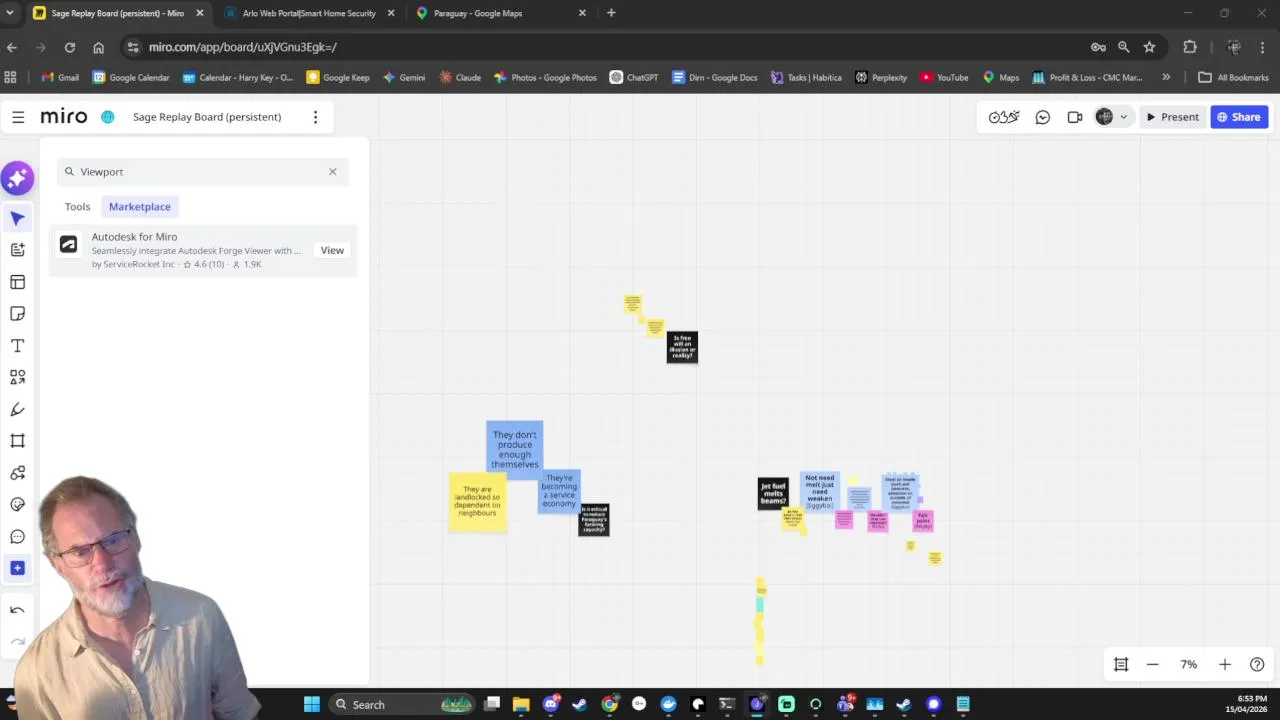The width and height of the screenshot is (1280, 720).
Task: Click the Sage Replay Board title
Action: point(207,117)
